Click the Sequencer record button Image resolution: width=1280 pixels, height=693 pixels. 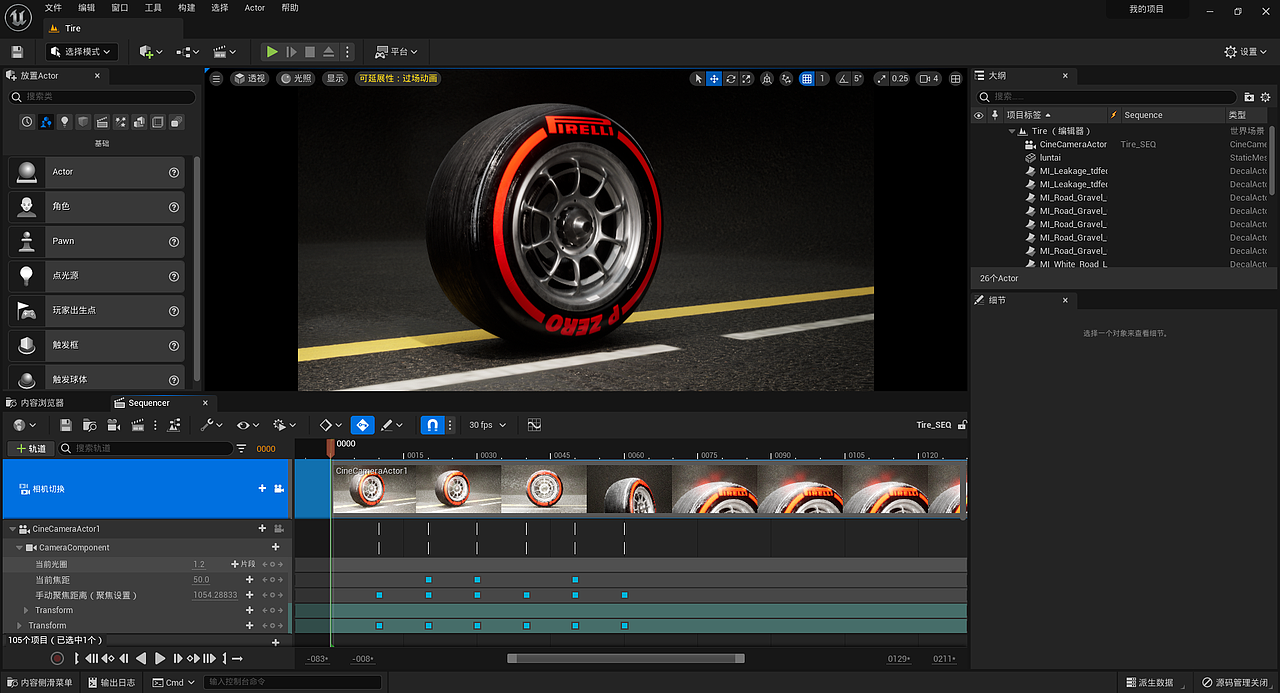57,659
